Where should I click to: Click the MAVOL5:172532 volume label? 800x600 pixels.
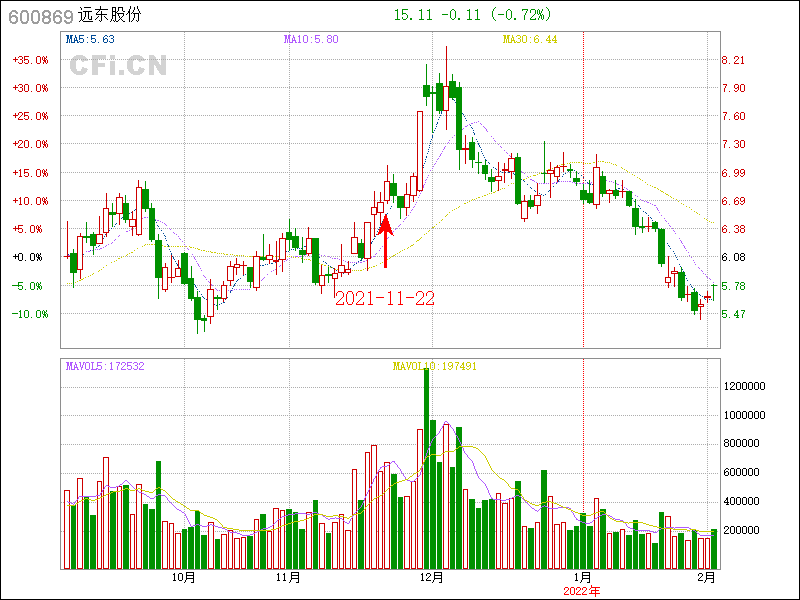click(105, 366)
